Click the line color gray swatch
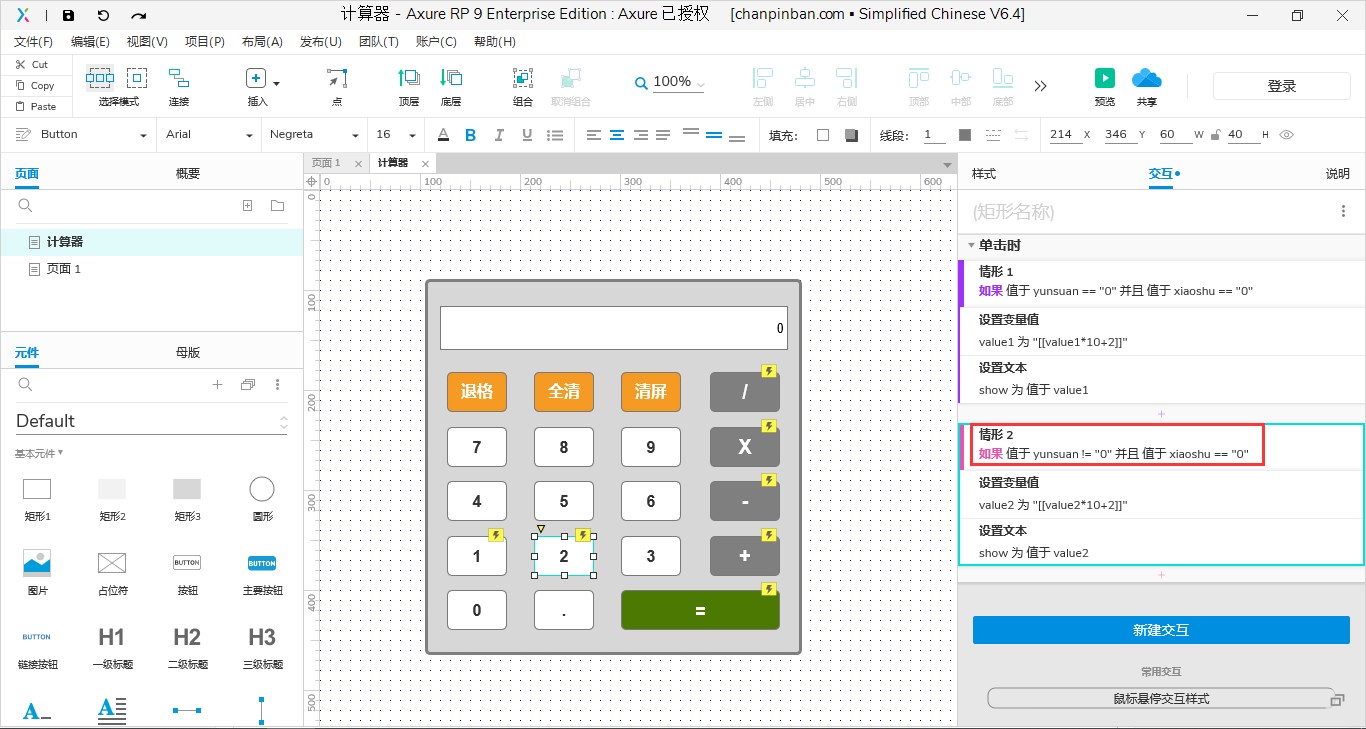This screenshot has height=729, width=1366. point(965,135)
